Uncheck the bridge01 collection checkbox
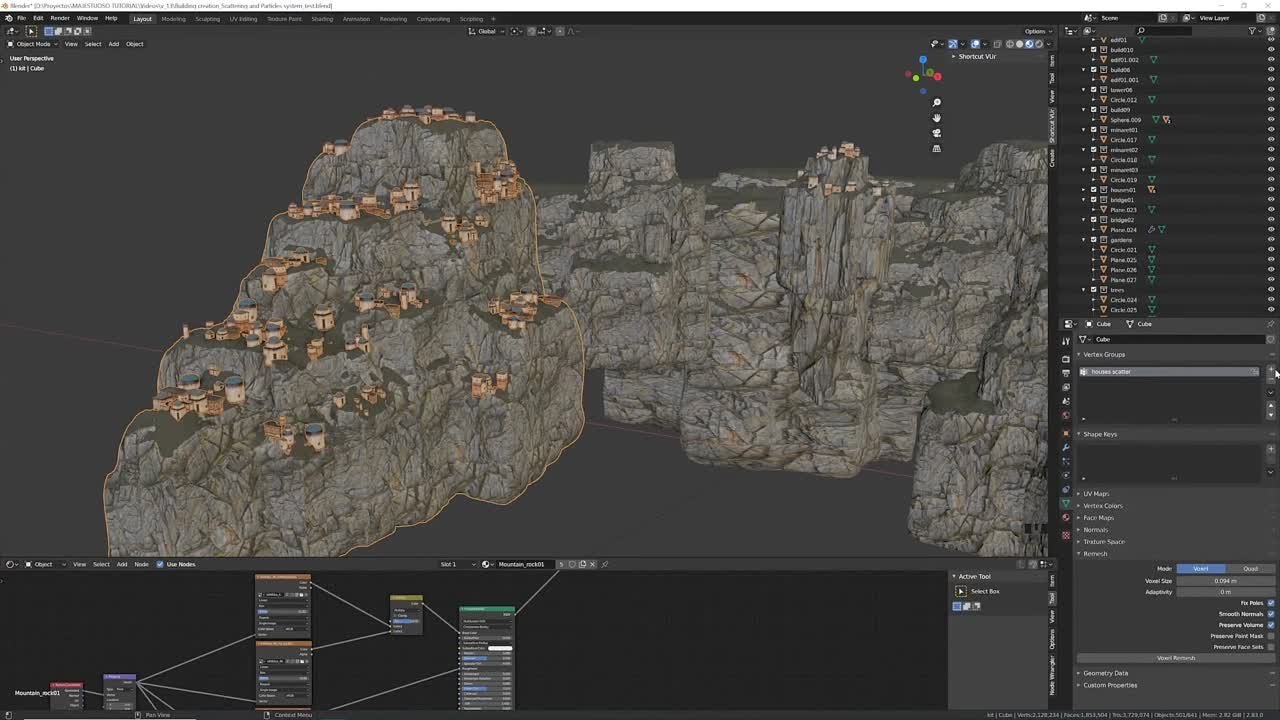The image size is (1280, 720). [1092, 200]
